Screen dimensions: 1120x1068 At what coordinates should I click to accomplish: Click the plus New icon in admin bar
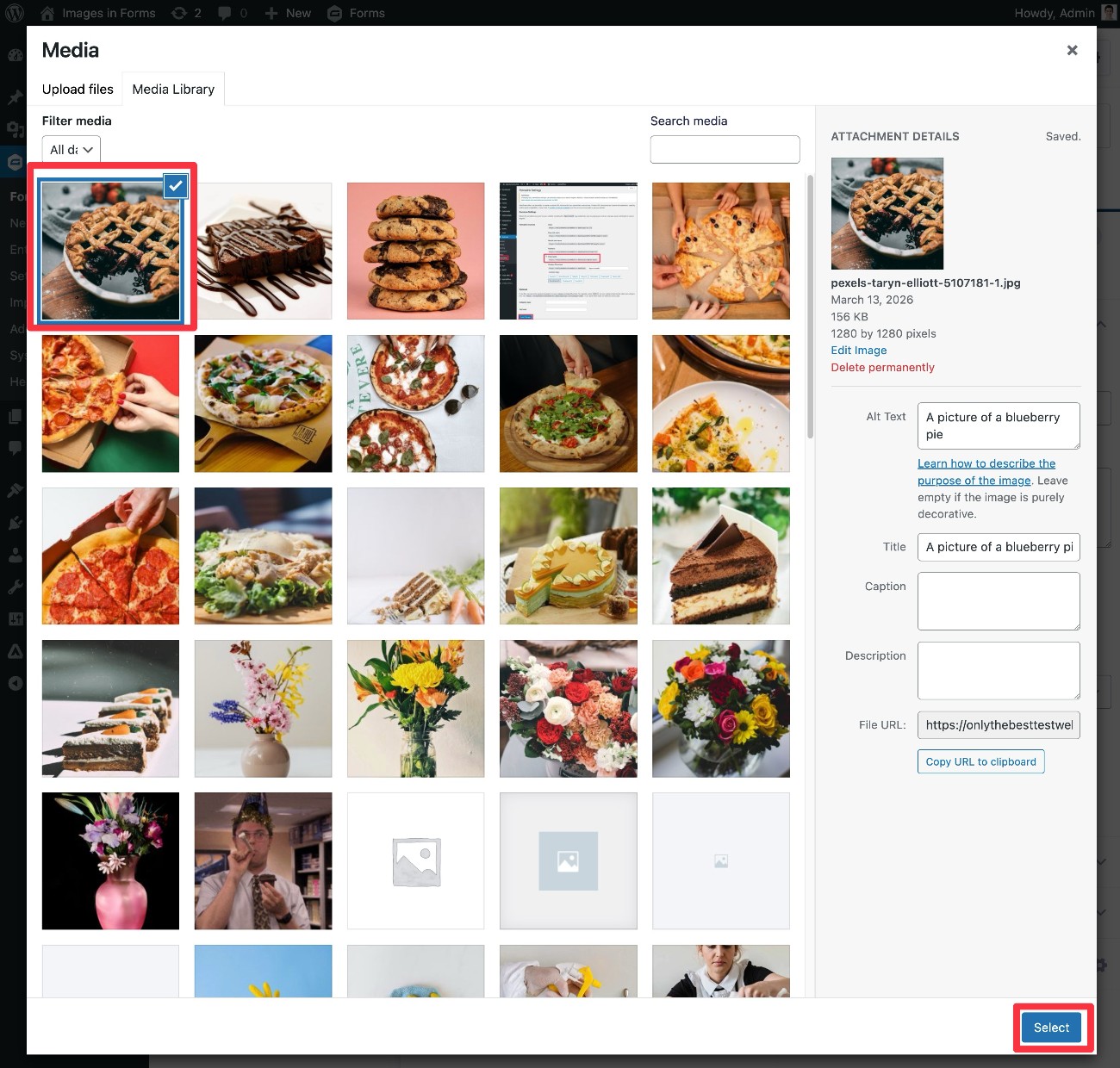tap(271, 13)
